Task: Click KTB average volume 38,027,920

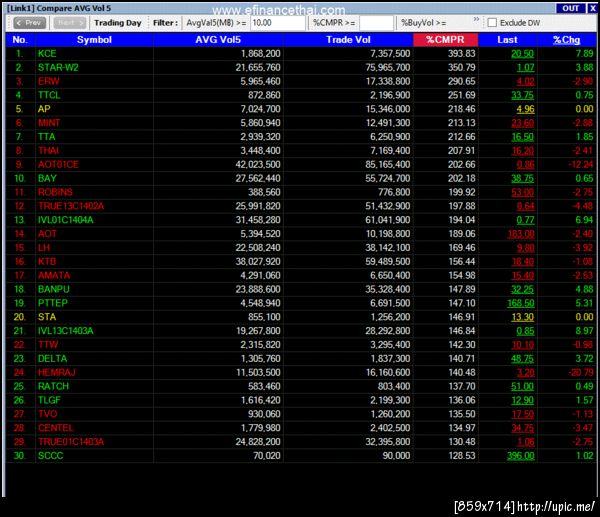Action: pyautogui.click(x=258, y=262)
